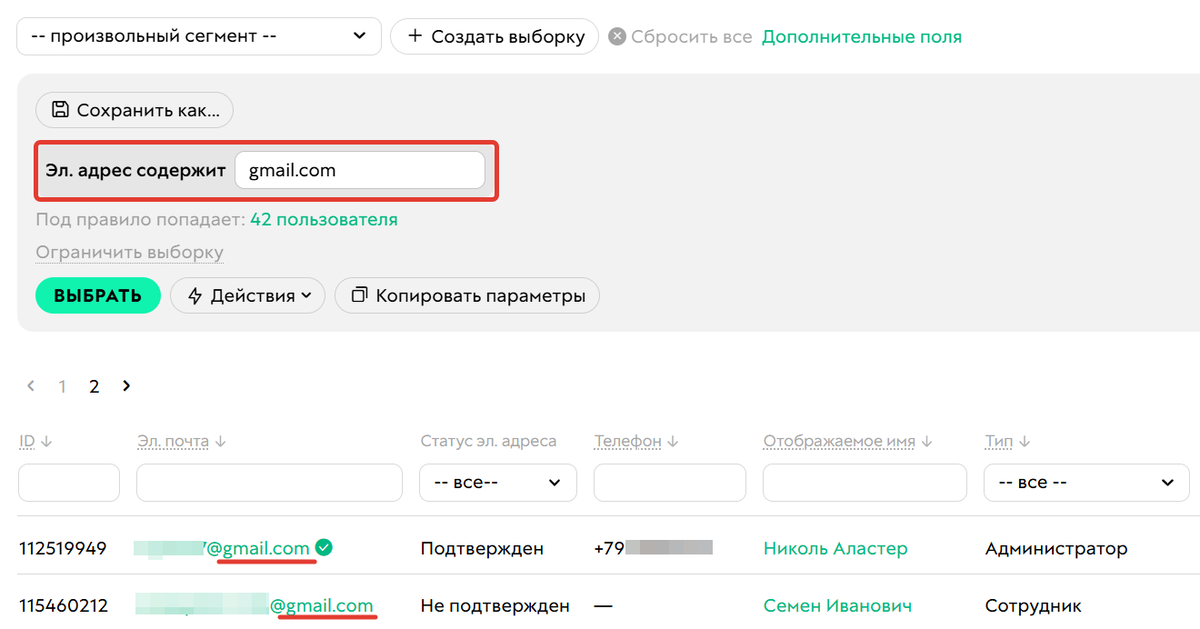Click the email filter input containing gmail.com
Viewport: 1200px width, 629px height.
(360, 170)
